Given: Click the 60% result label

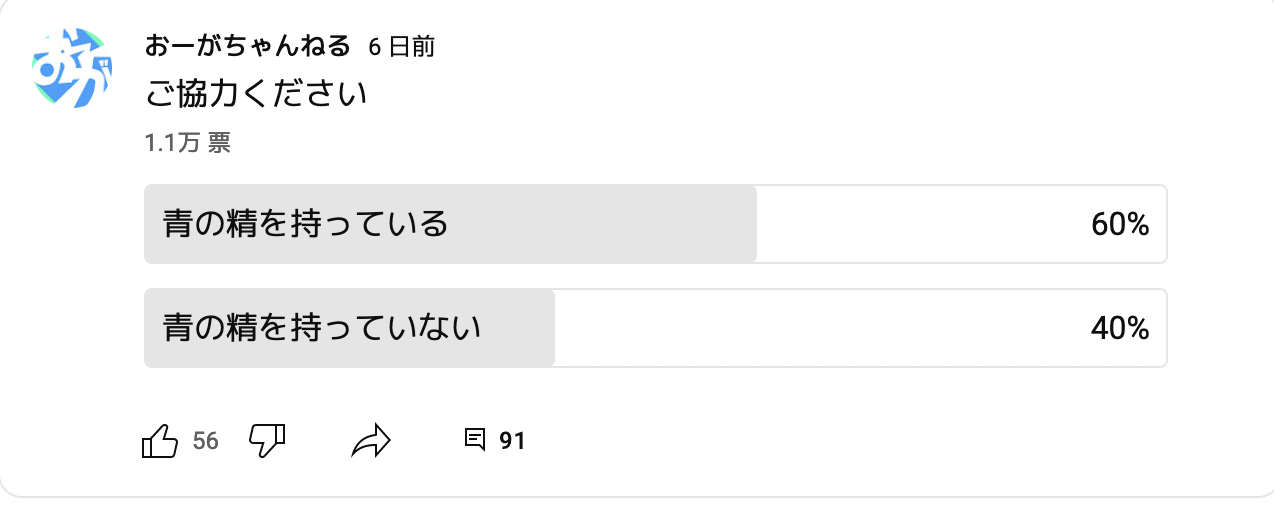Looking at the screenshot, I should pos(1119,225).
